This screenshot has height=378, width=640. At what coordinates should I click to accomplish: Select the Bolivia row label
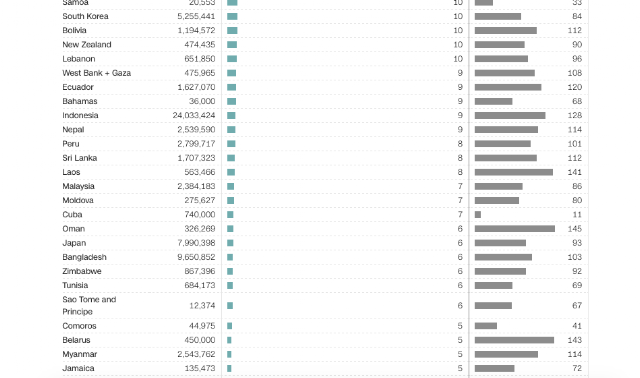[x=74, y=31]
